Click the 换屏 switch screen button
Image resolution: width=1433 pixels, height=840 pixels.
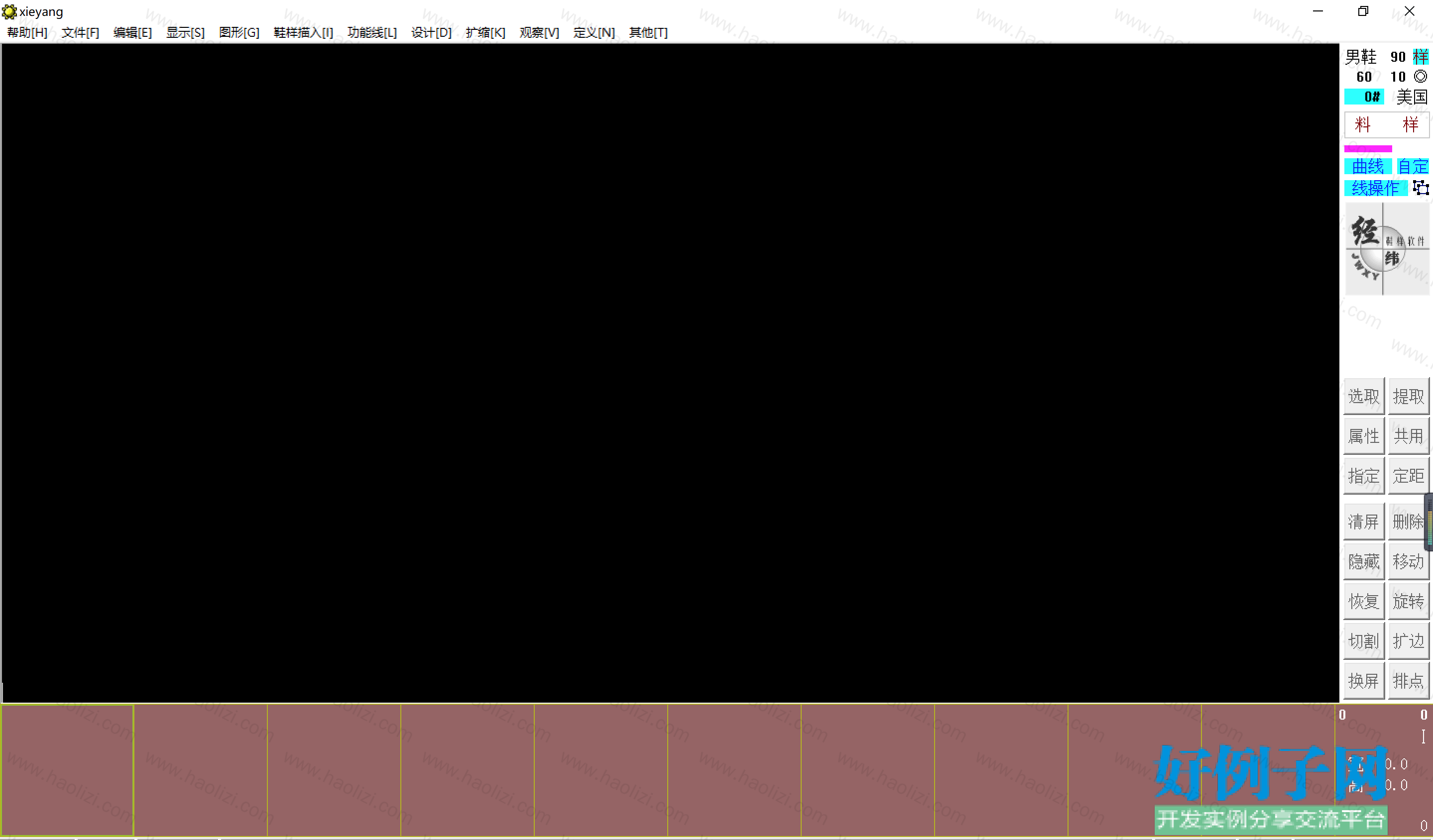tap(1364, 681)
